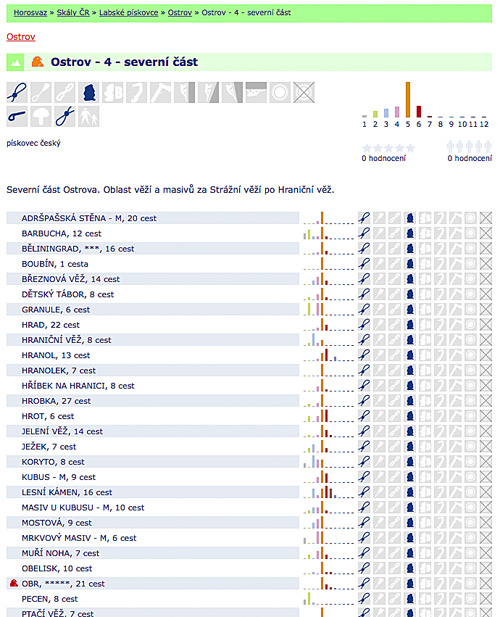Click the crossed box icon in BĚLININGRAD row
The image size is (500, 617).
tap(486, 248)
